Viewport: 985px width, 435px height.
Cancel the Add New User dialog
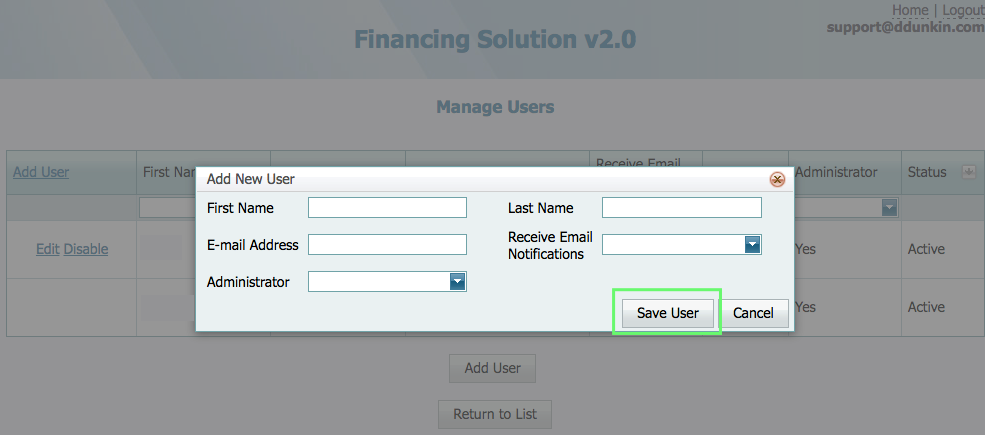click(753, 313)
